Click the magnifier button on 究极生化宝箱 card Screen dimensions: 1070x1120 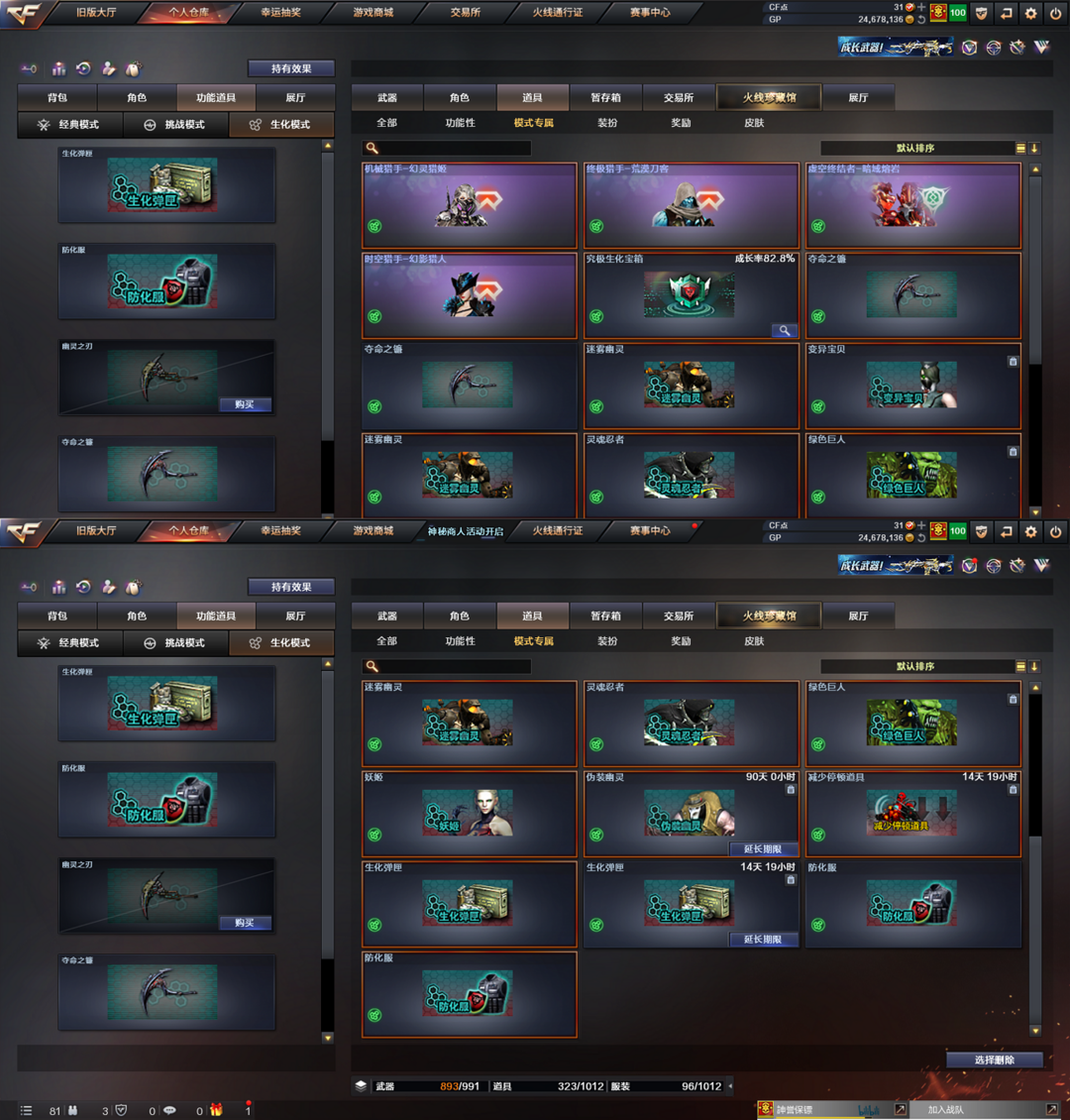point(784,330)
